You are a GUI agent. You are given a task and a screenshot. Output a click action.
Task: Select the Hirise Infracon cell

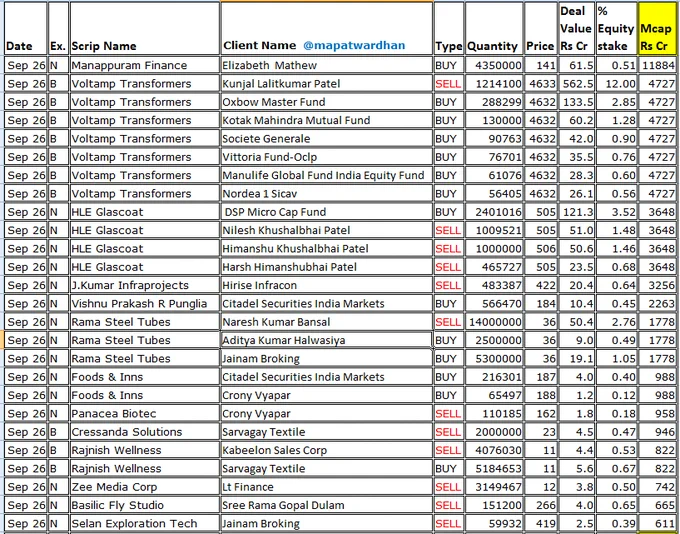pyautogui.click(x=327, y=285)
